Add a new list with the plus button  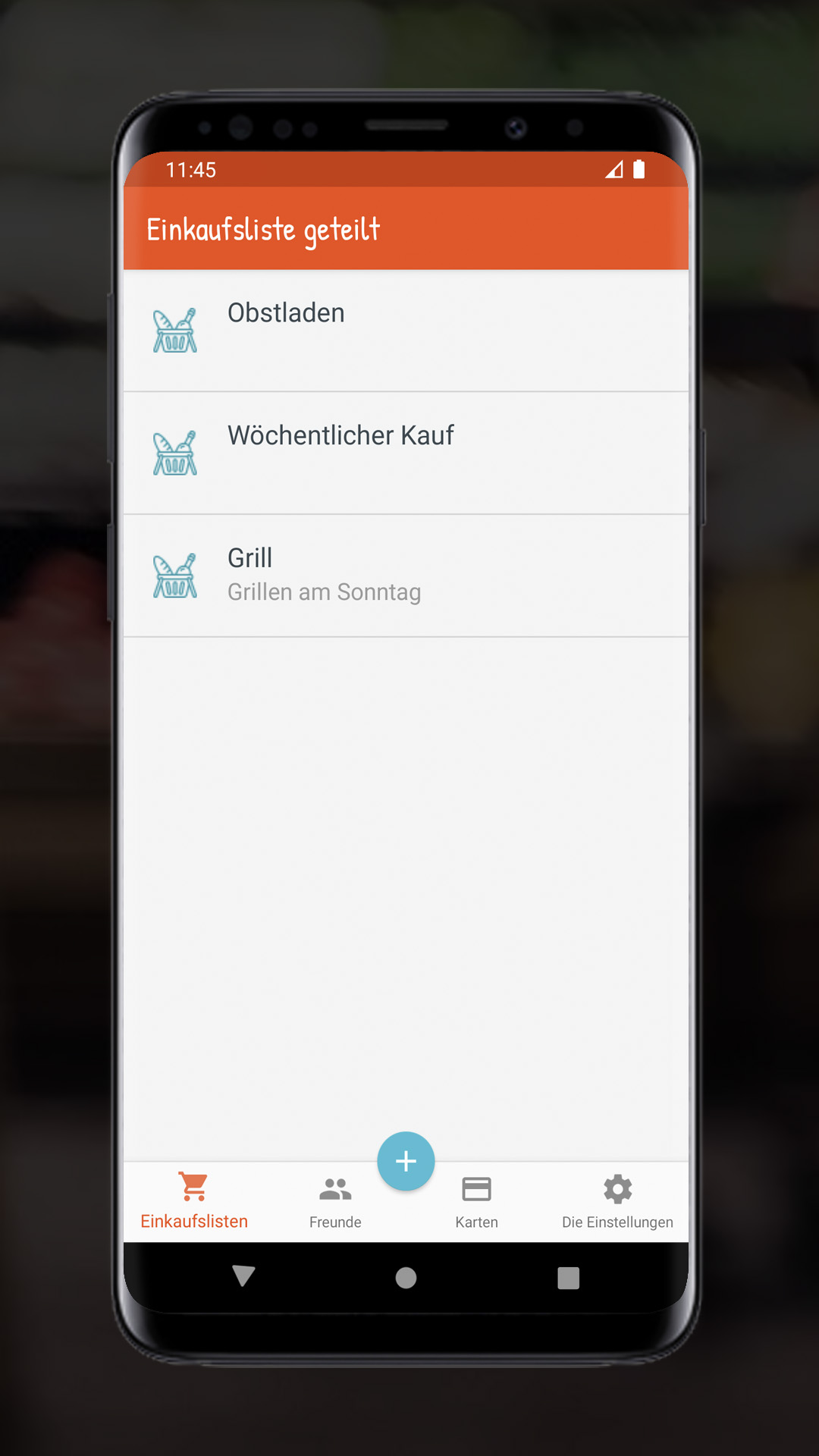(406, 1161)
